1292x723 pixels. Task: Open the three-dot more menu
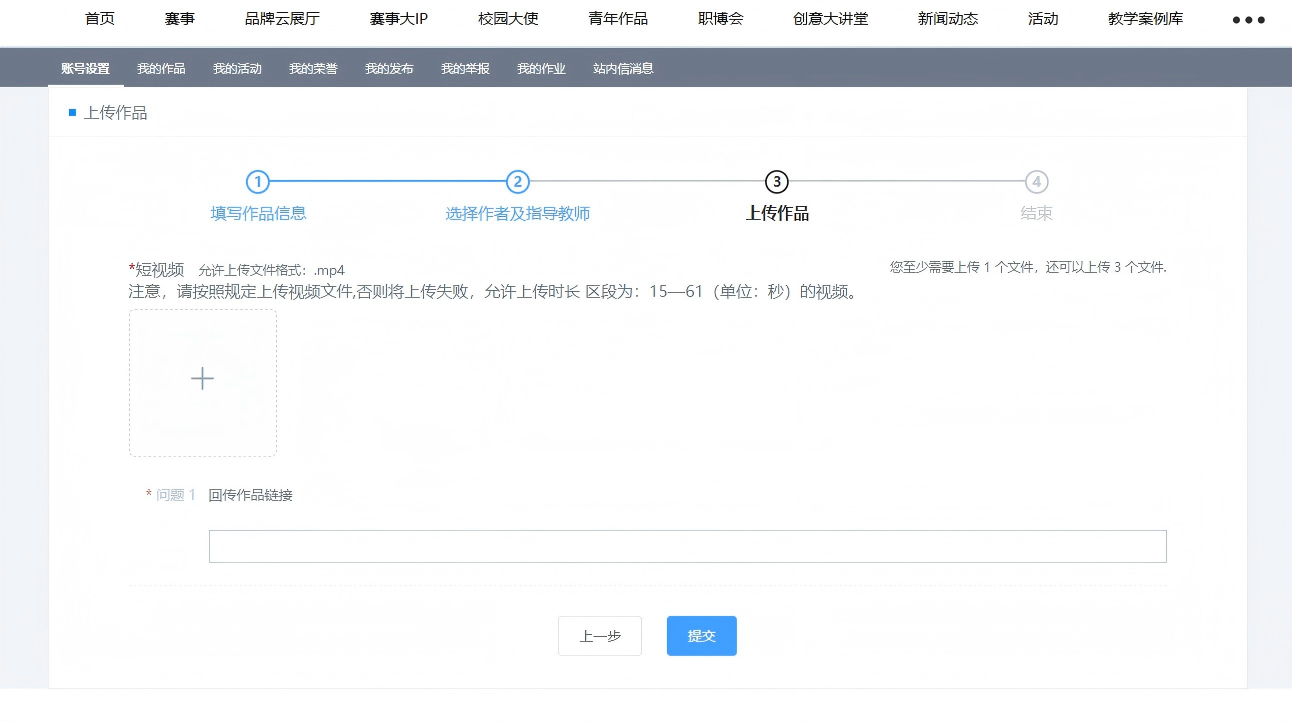point(1248,20)
